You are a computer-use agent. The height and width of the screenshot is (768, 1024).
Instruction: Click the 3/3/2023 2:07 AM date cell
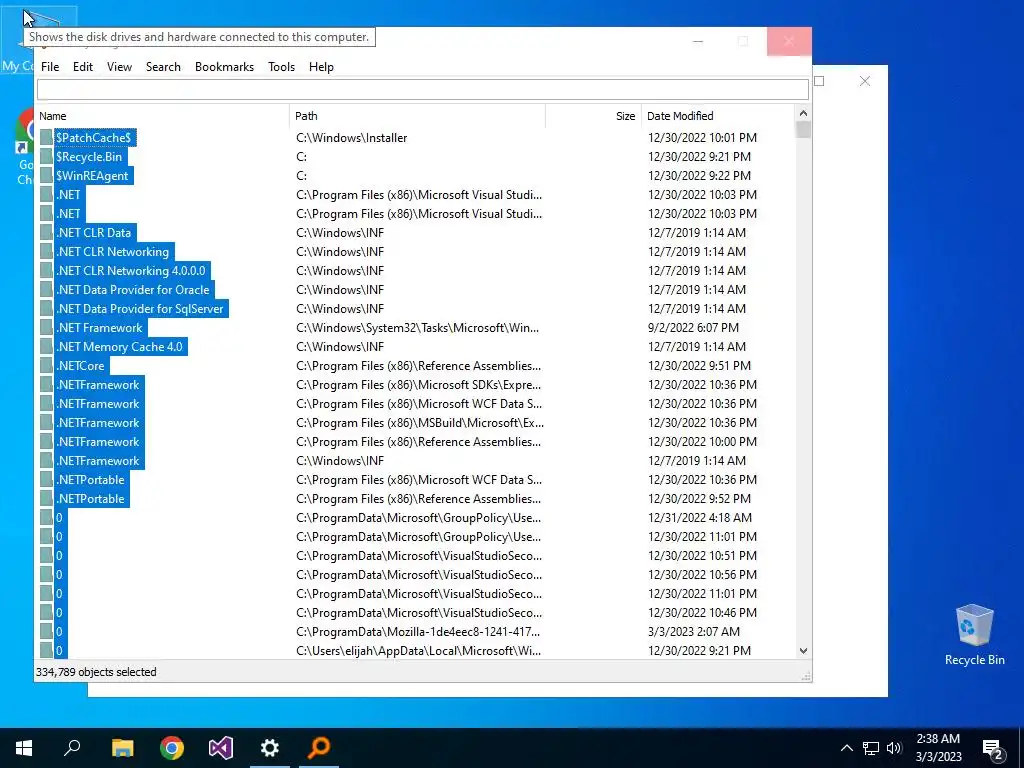click(x=694, y=631)
